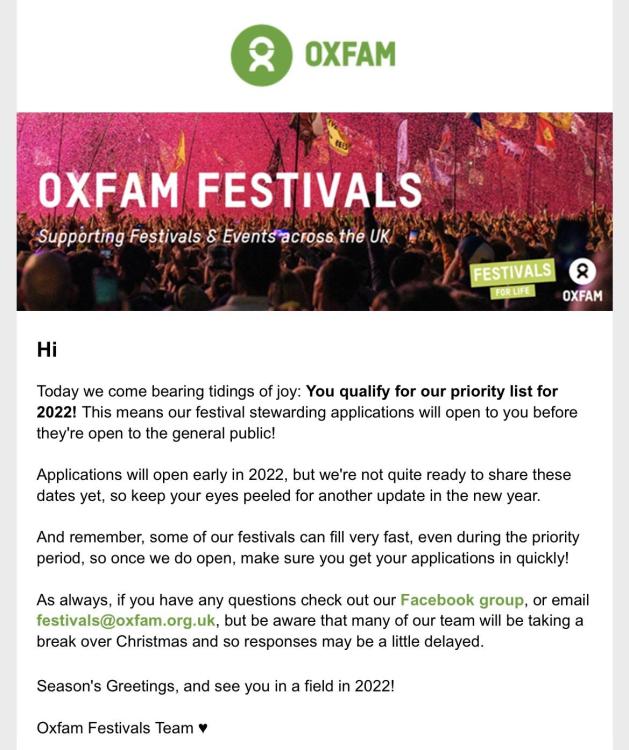The image size is (629, 750).
Task: Click the white OXFAM text under banner logo
Action: [582, 296]
